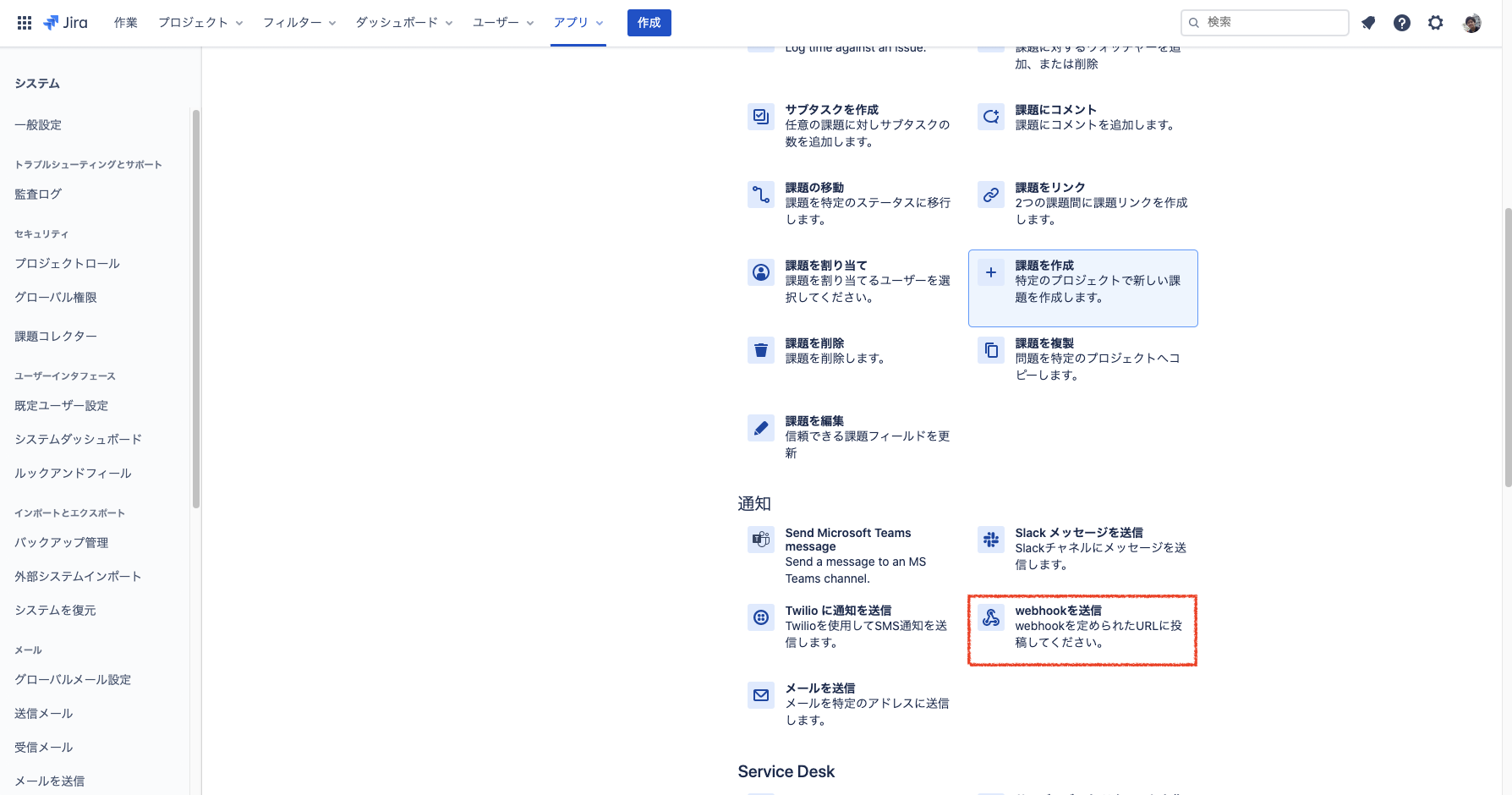Open the help question mark icon
1512x795 pixels.
coord(1402,23)
